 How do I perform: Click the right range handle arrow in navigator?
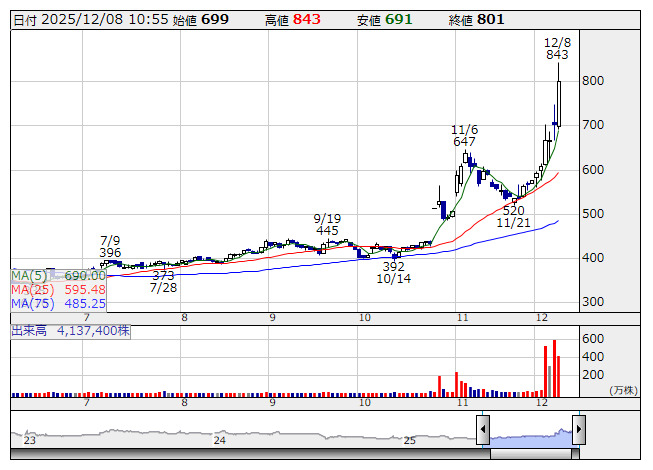click(578, 431)
